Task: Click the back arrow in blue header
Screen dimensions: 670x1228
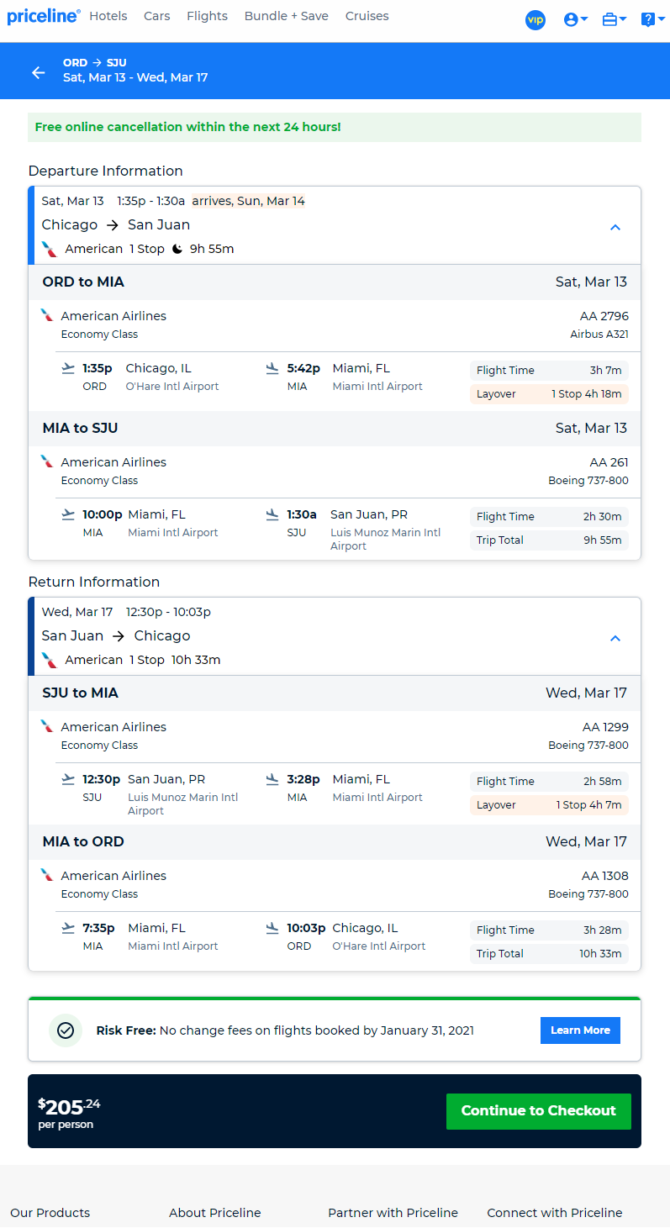Action: tap(38, 72)
